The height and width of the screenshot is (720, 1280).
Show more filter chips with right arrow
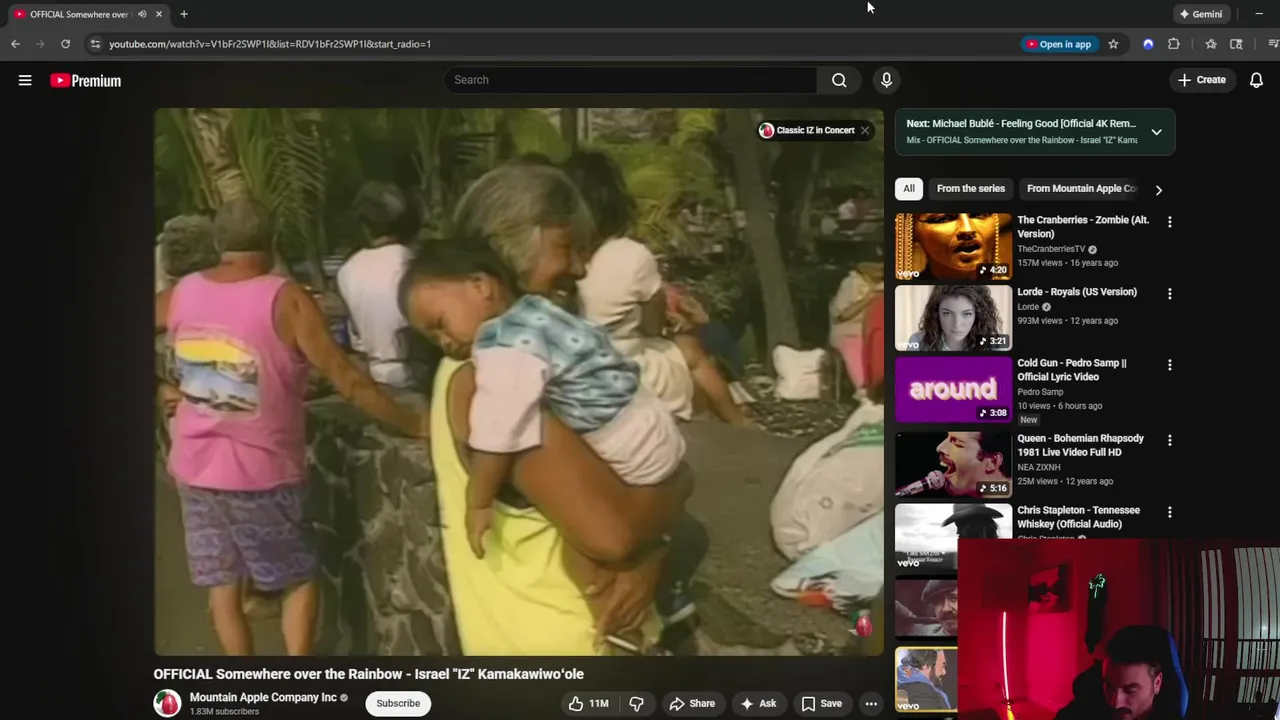(x=1159, y=189)
